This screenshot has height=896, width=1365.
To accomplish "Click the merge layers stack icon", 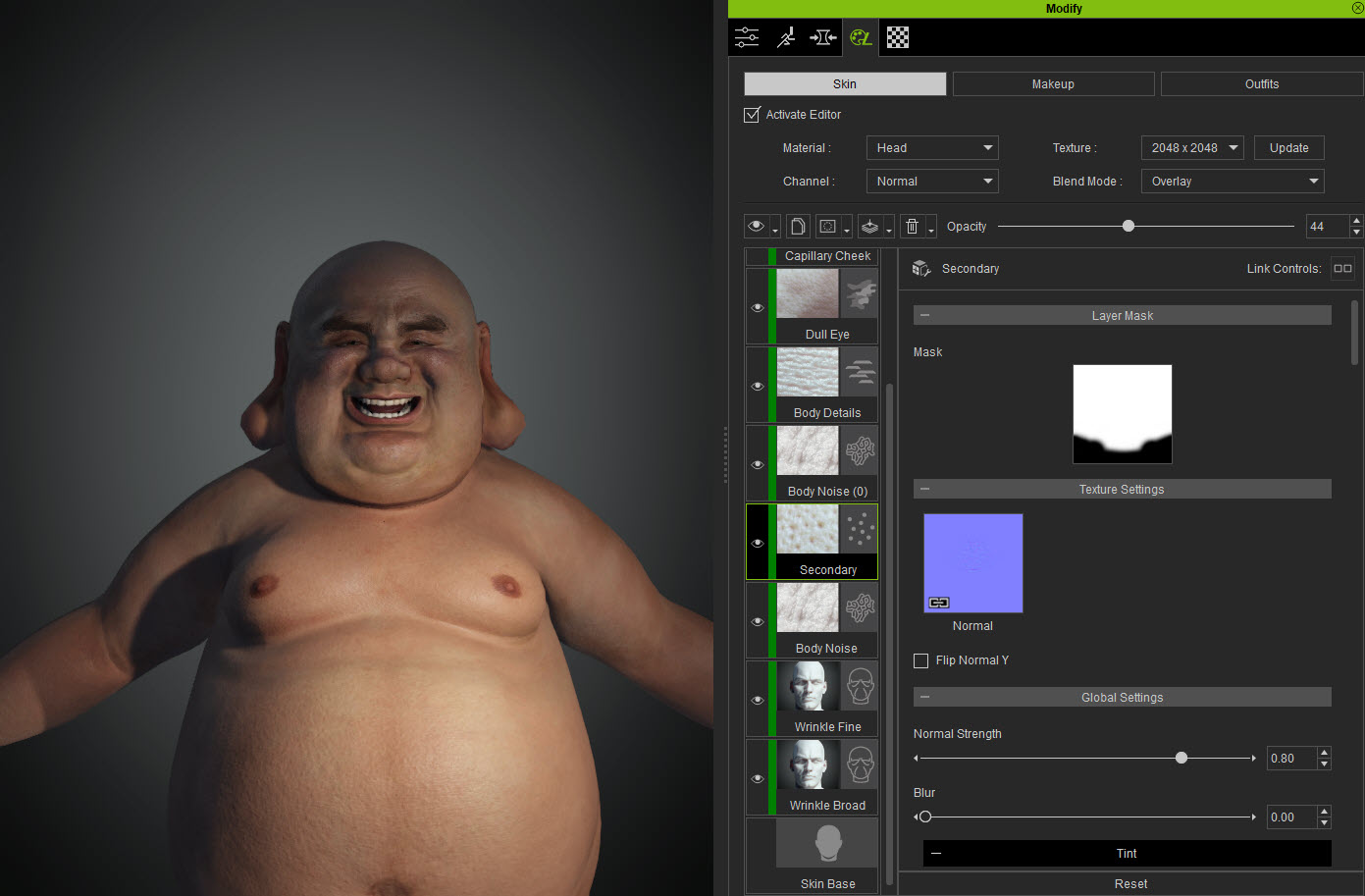I will (x=869, y=227).
